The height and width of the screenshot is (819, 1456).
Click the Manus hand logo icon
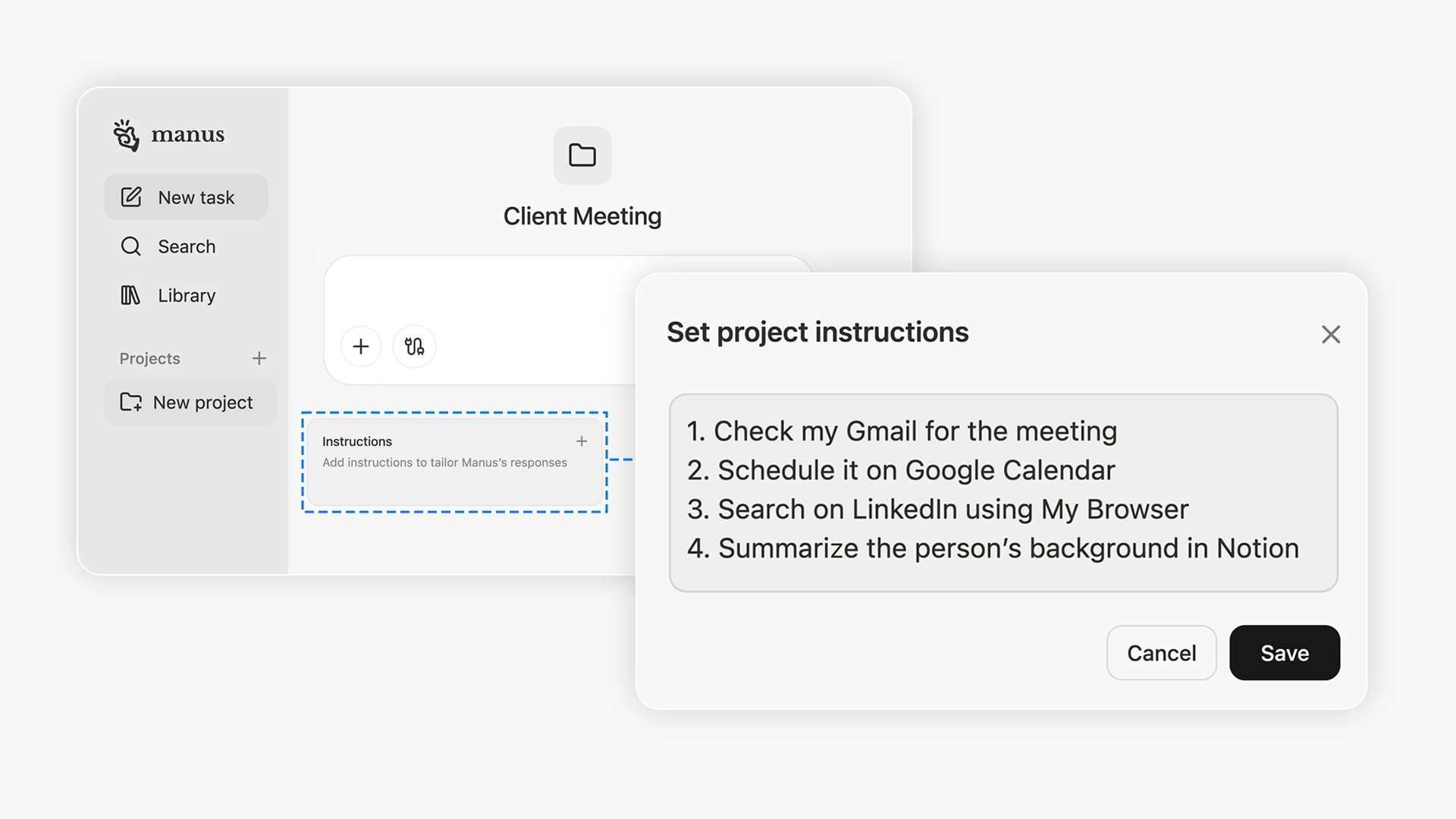126,135
